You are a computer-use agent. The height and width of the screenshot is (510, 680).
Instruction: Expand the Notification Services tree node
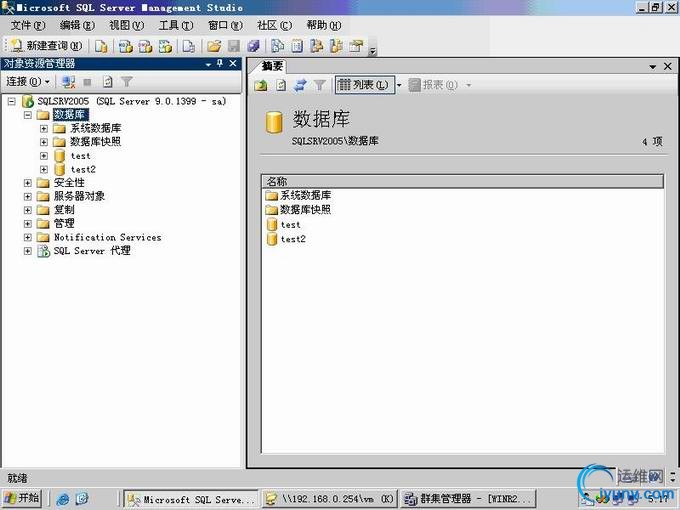28,237
